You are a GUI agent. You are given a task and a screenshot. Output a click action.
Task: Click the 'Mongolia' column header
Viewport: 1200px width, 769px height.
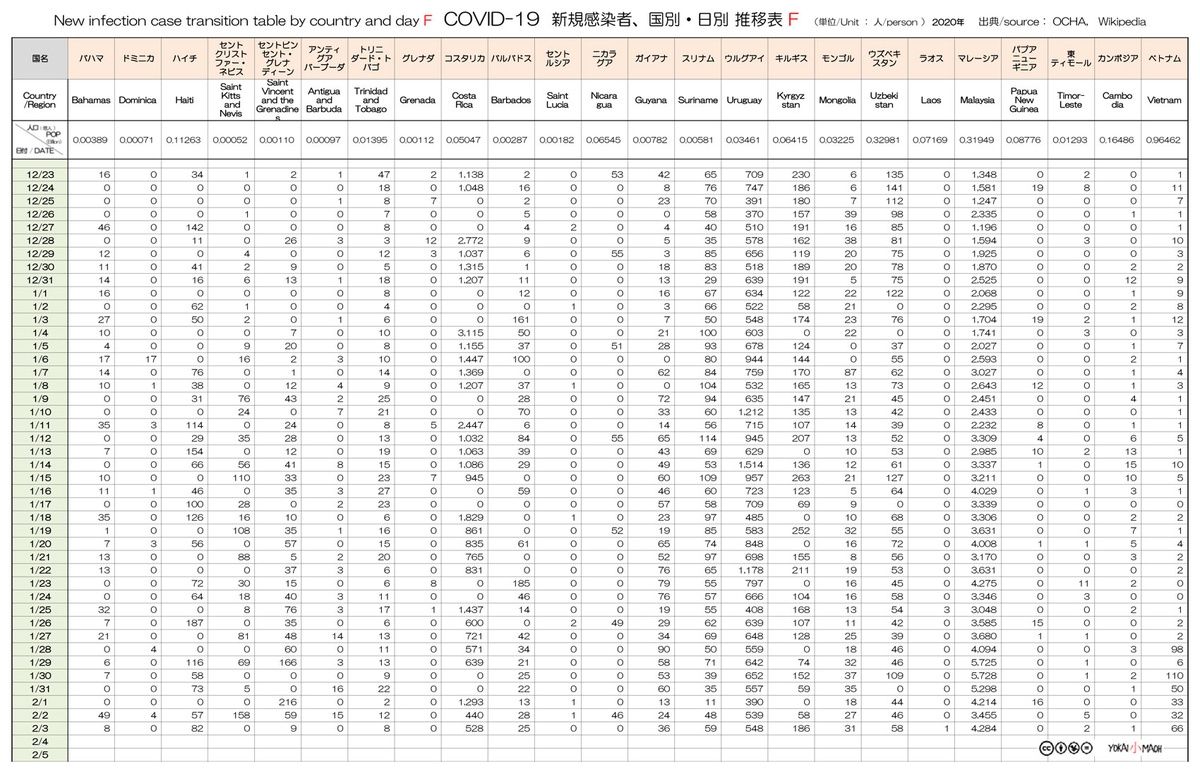tap(837, 100)
